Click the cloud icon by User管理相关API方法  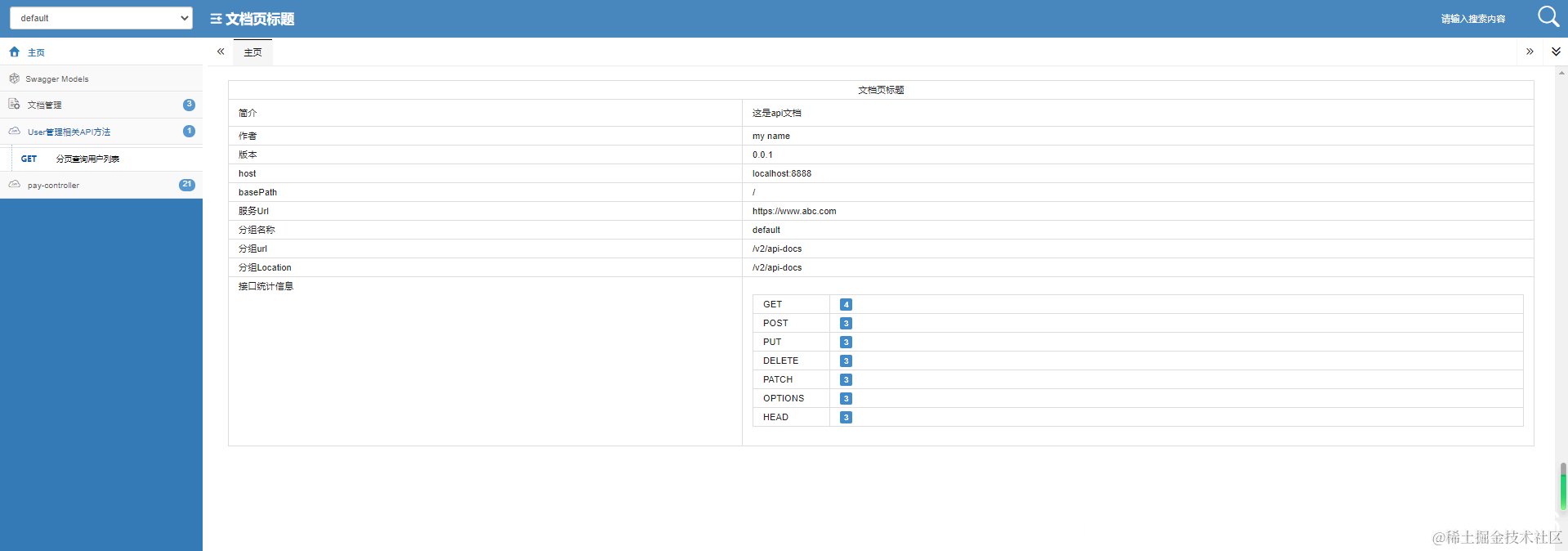14,131
